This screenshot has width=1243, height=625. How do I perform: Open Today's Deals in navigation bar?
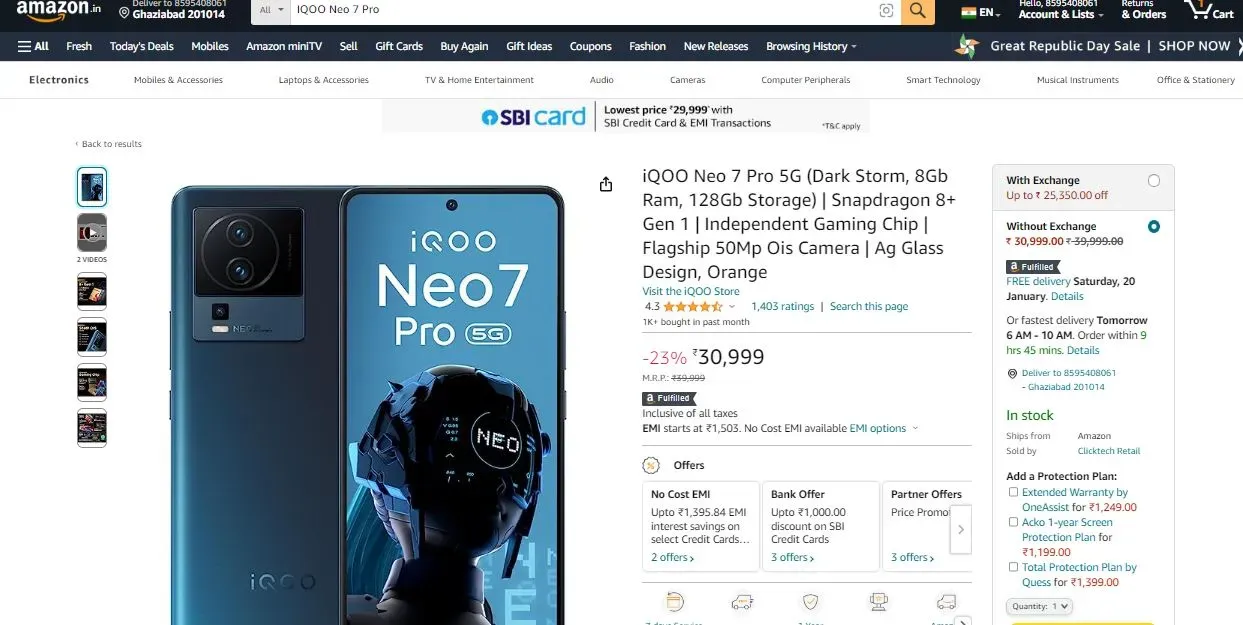click(141, 46)
